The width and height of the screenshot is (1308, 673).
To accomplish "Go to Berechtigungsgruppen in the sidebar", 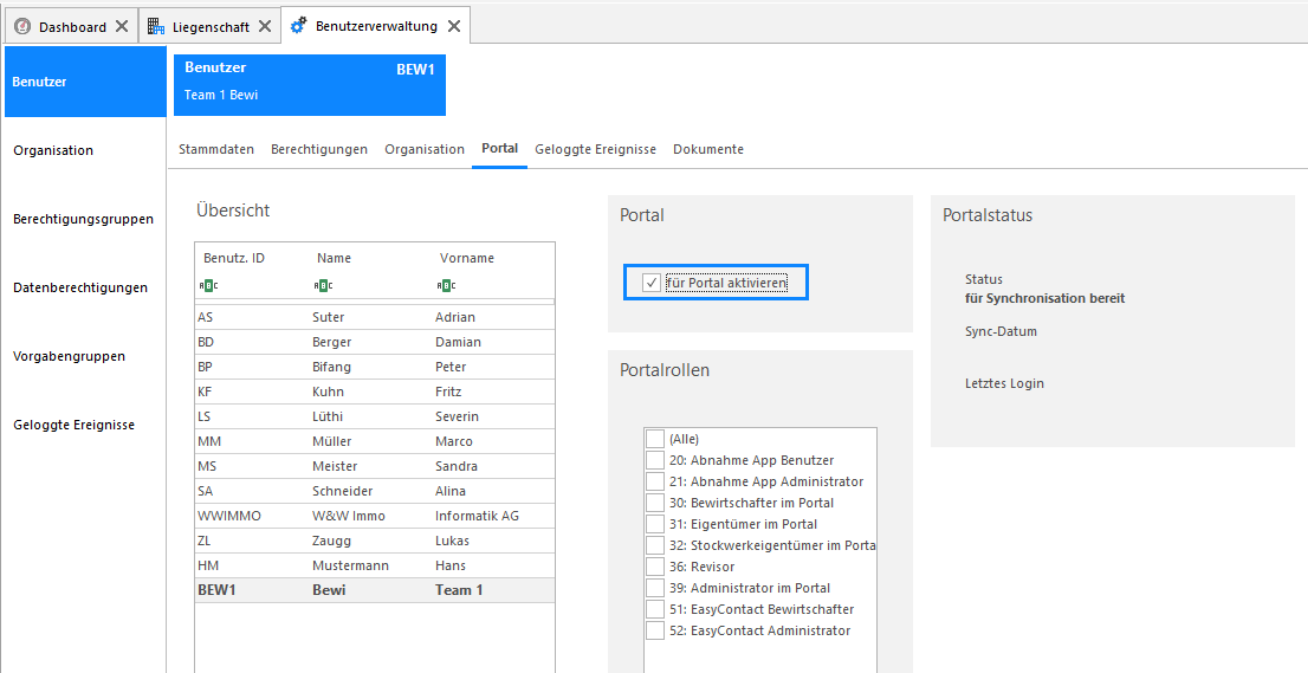I will click(x=84, y=219).
